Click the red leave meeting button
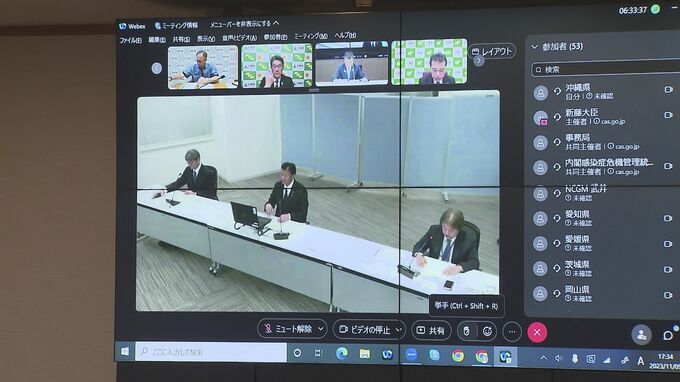This screenshot has width=680, height=382. 537,333
